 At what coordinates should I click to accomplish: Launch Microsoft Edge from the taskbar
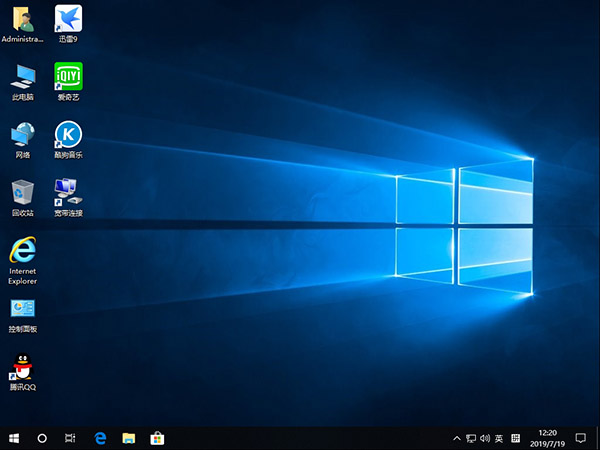coord(100,438)
